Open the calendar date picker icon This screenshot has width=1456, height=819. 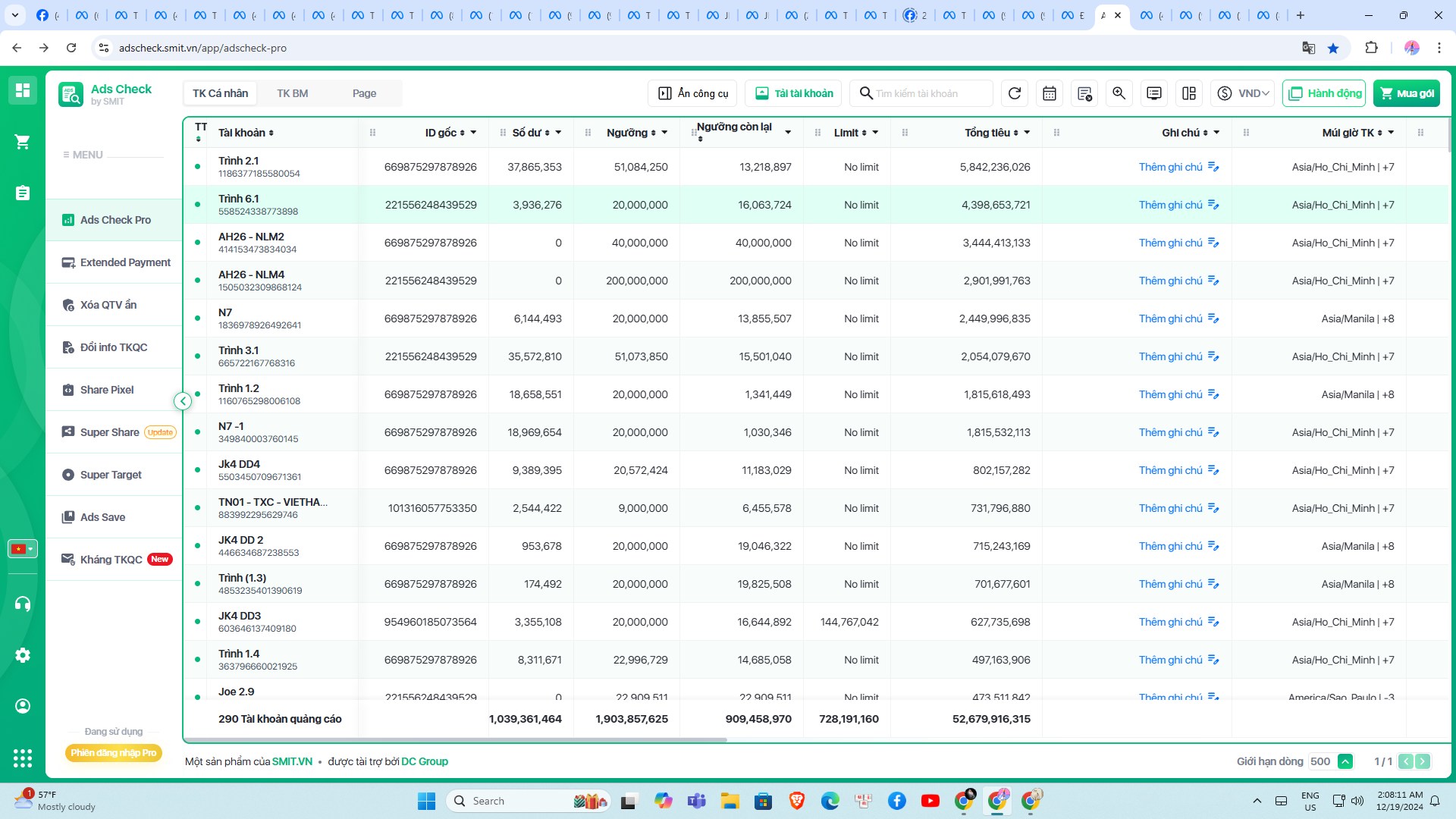1050,93
